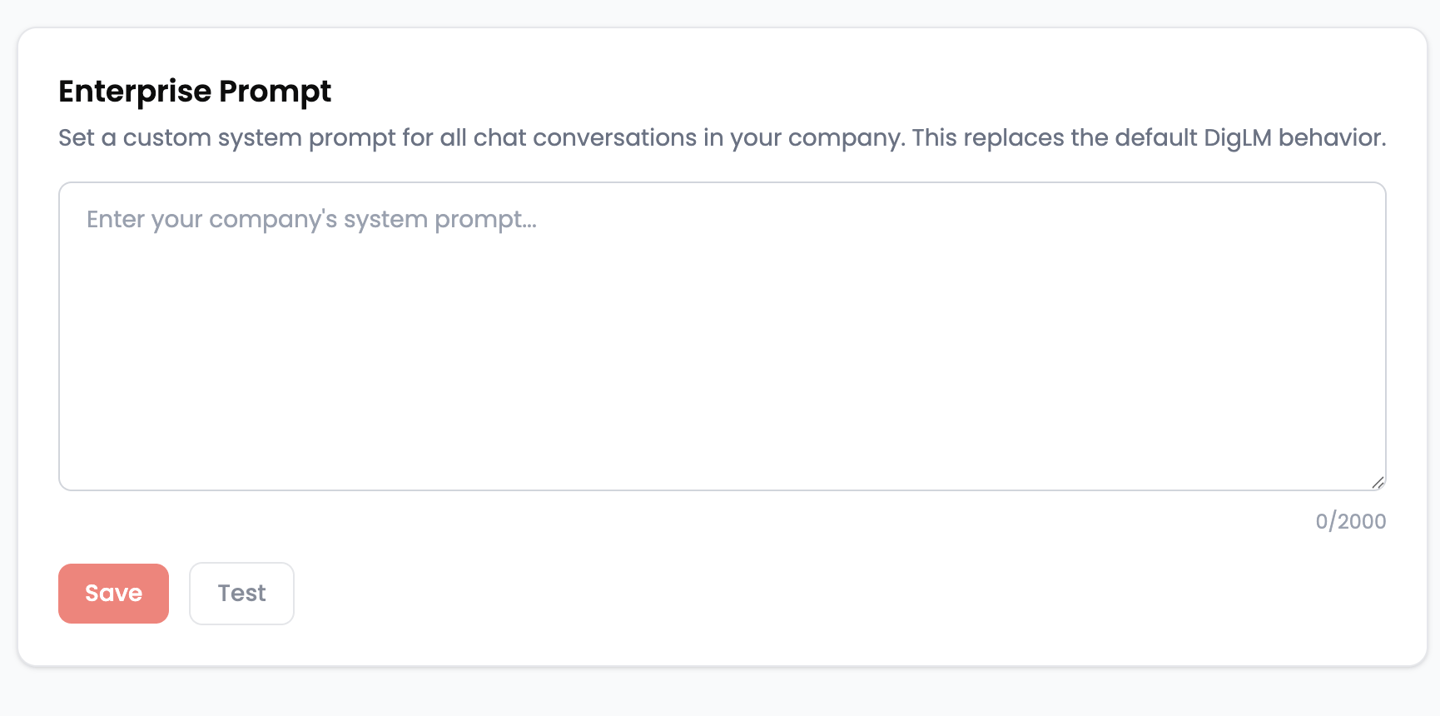1440x716 pixels.
Task: Click the word "Prompt" in the title
Action: [275, 91]
